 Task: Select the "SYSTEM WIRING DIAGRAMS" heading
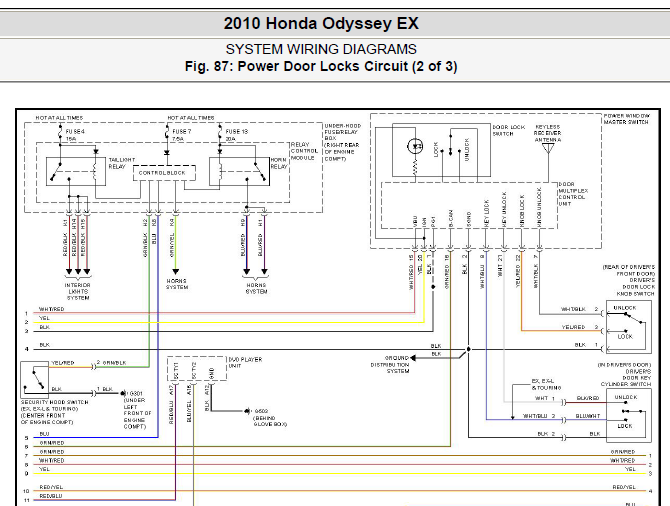point(321,49)
